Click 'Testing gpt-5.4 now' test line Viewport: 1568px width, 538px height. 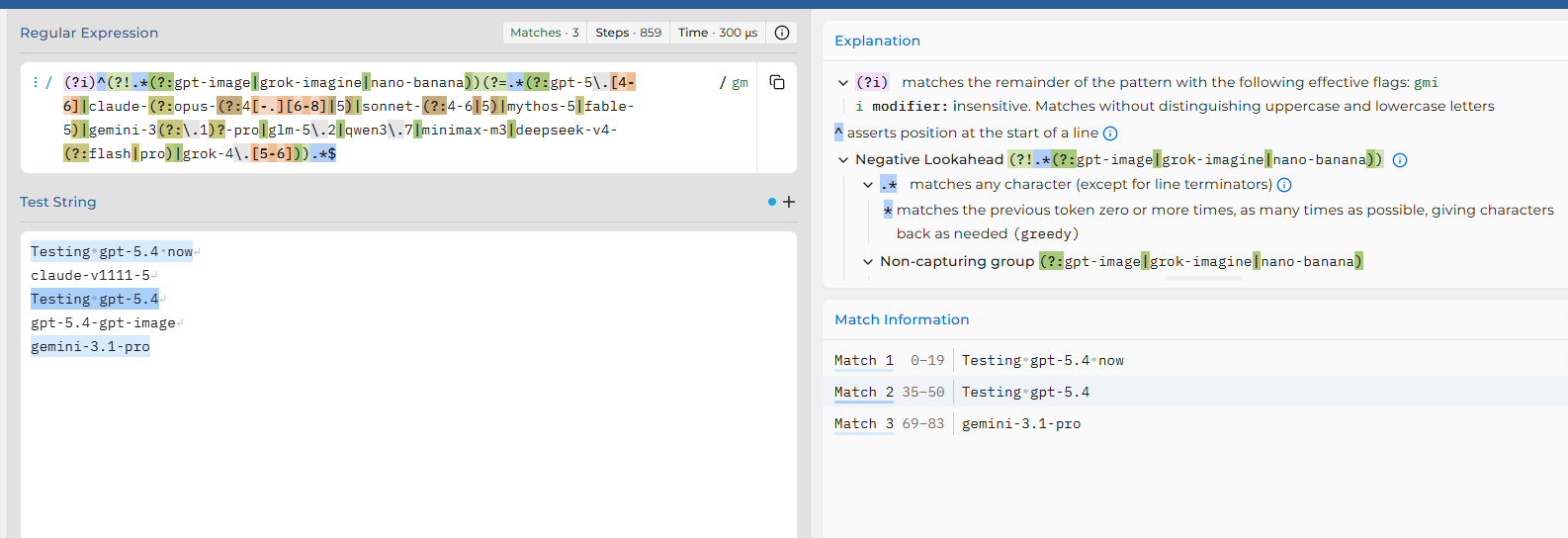pos(112,252)
